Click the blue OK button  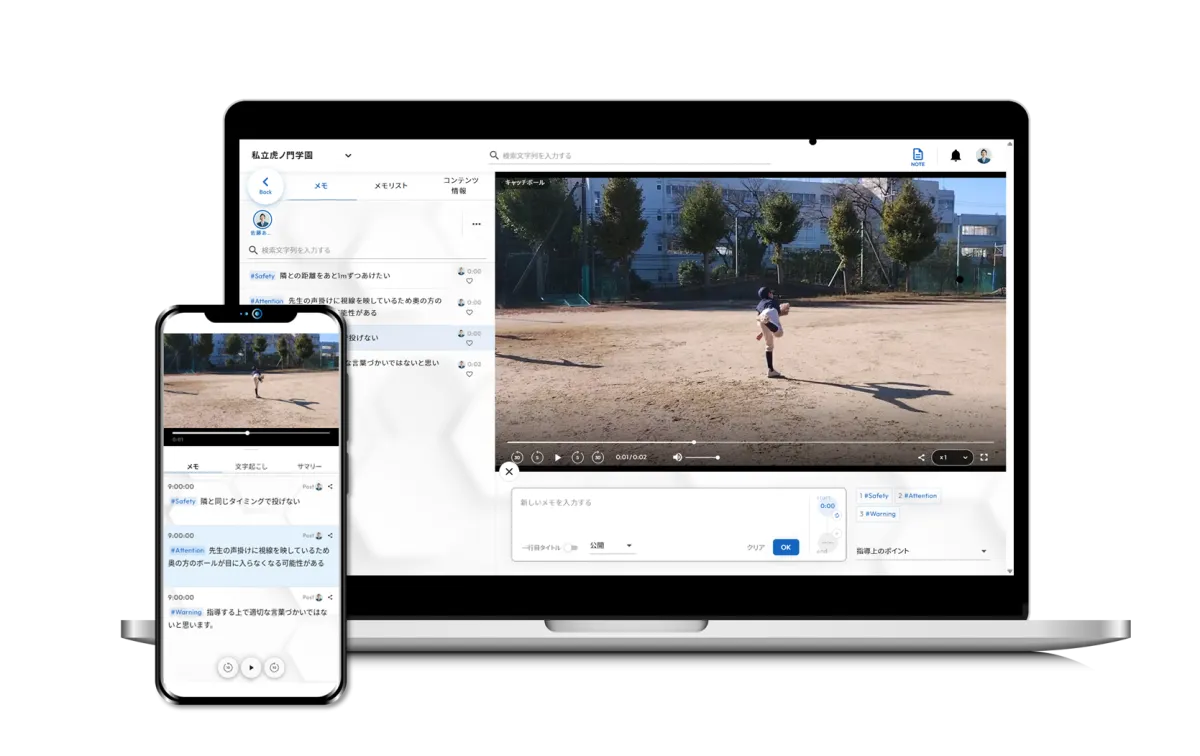point(785,547)
